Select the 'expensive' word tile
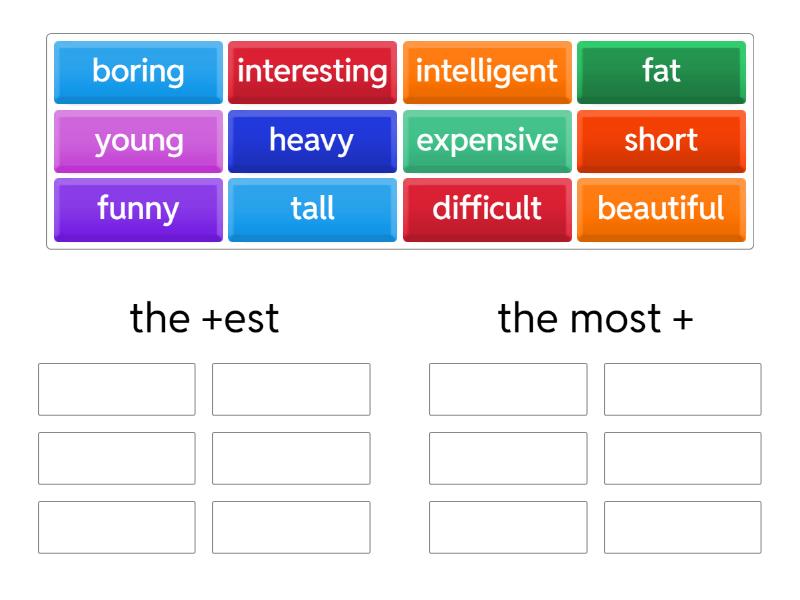The width and height of the screenshot is (800, 600). coord(487,141)
